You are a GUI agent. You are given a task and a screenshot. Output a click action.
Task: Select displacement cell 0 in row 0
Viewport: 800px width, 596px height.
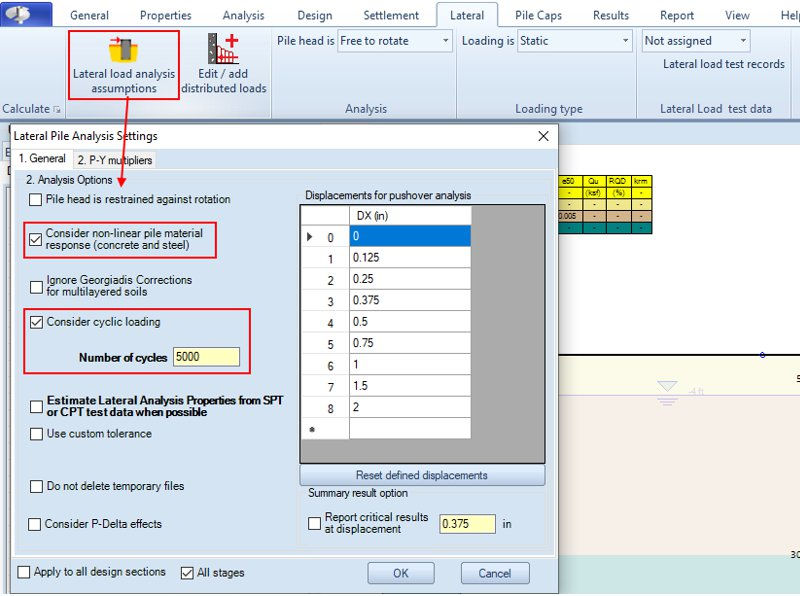click(410, 236)
